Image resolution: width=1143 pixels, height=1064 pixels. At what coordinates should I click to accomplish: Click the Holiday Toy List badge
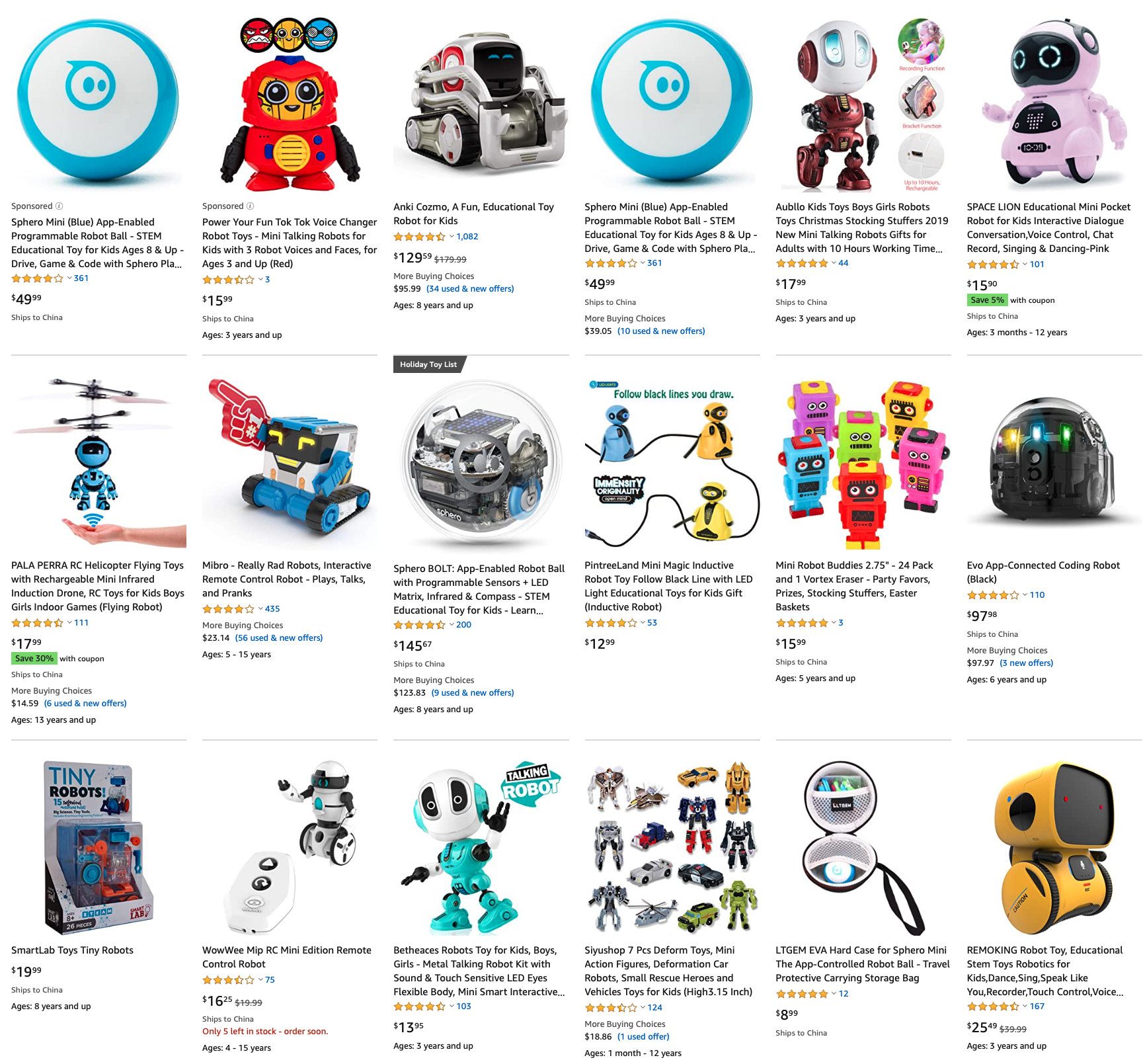(429, 364)
